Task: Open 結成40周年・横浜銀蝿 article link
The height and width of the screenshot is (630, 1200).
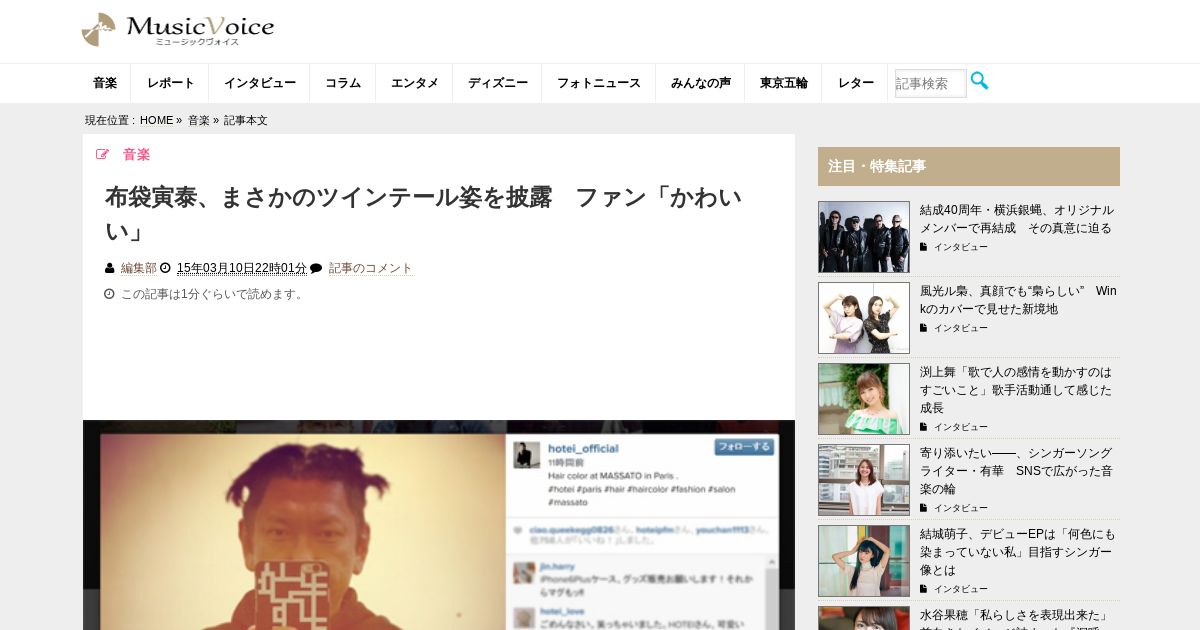Action: [x=1016, y=219]
